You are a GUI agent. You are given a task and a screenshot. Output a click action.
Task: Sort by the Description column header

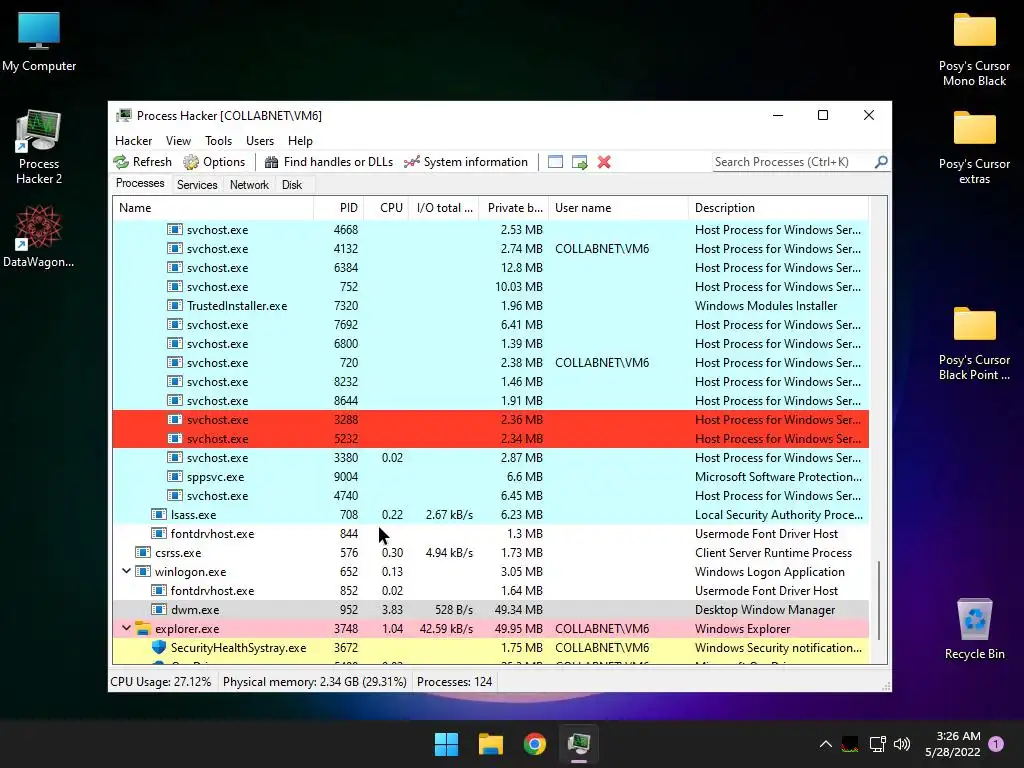tap(778, 208)
